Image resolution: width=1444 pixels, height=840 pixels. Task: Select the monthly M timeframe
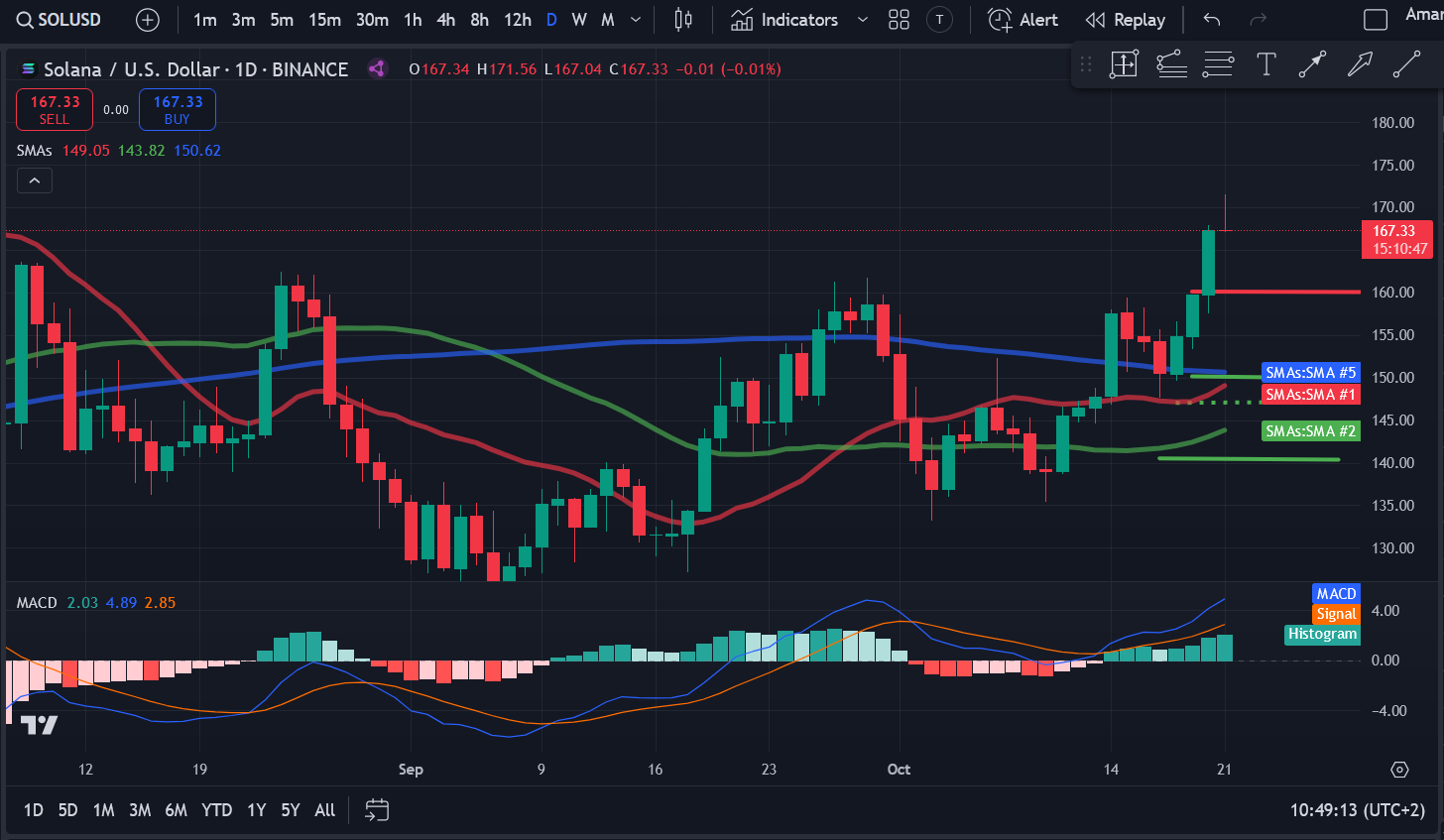608,20
